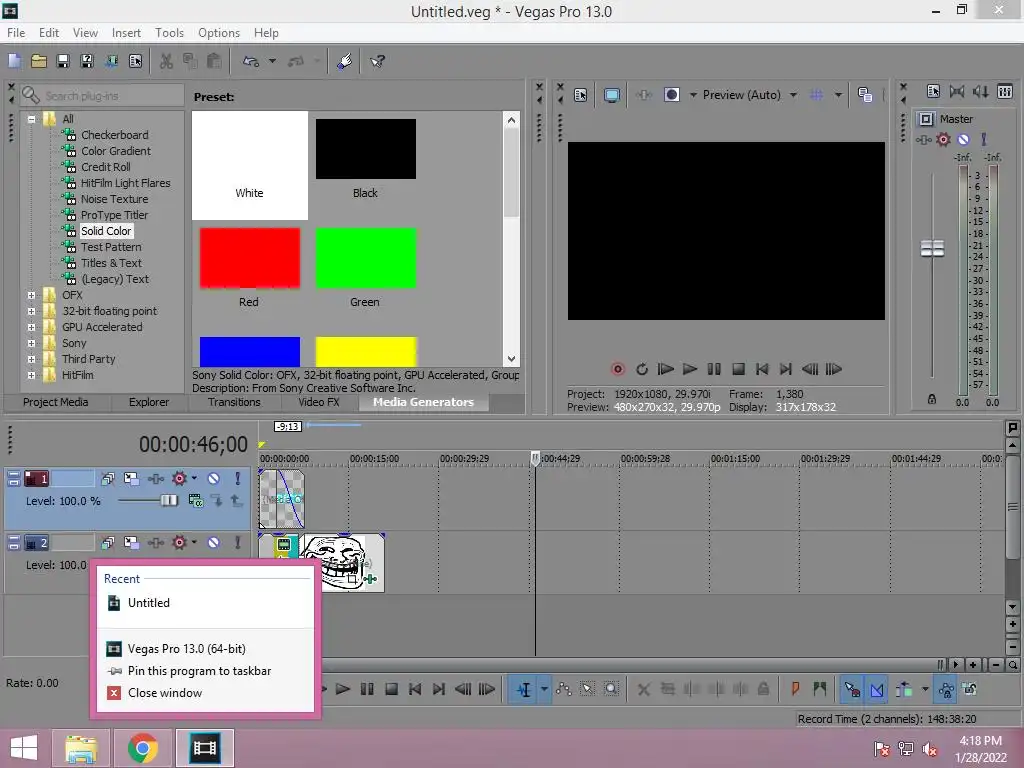The height and width of the screenshot is (768, 1024).
Task: Pause playback under the video preview
Action: [x=714, y=369]
